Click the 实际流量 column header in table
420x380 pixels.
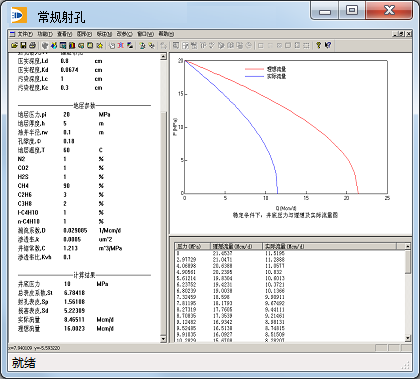pyautogui.click(x=329, y=246)
